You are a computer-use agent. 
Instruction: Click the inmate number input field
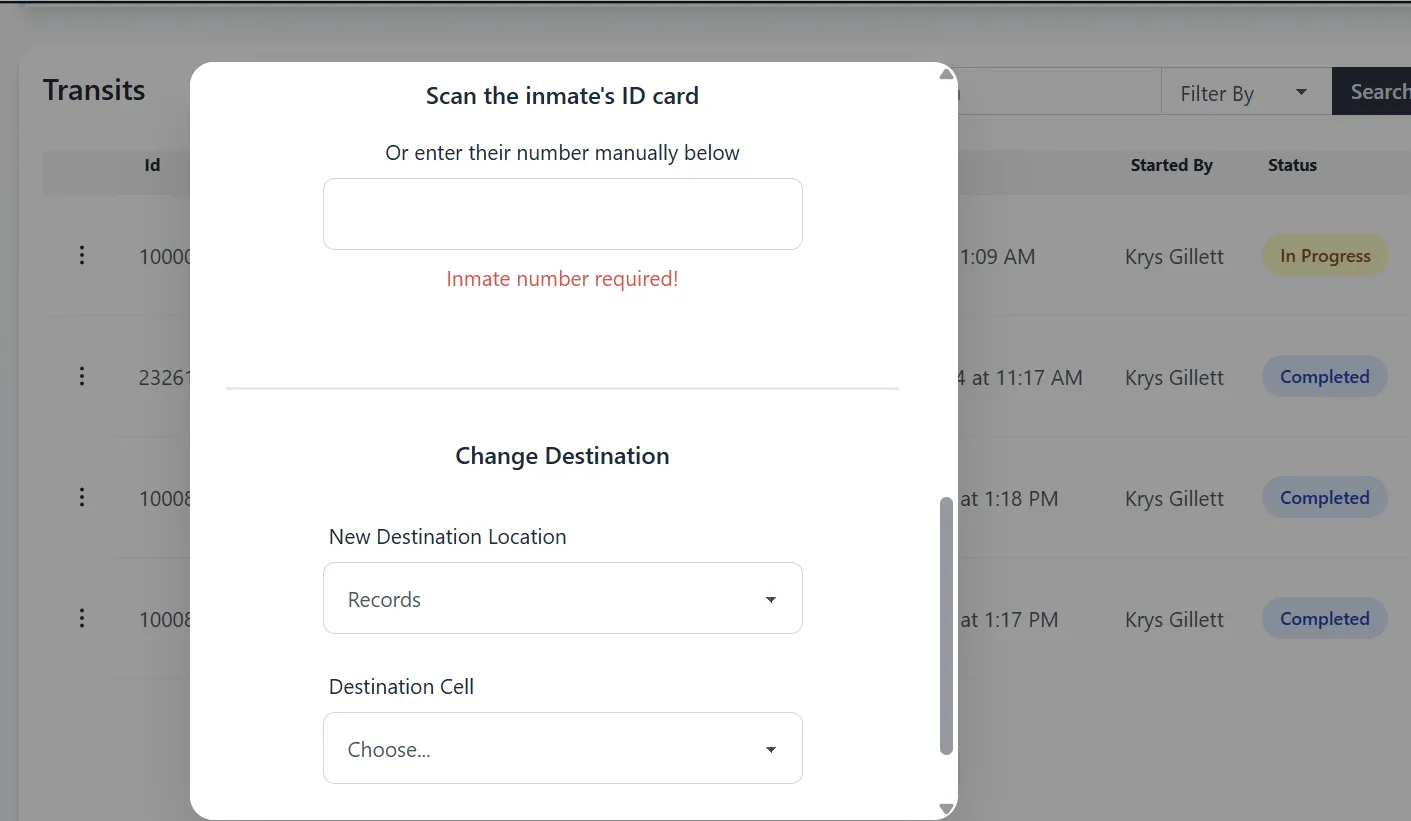click(563, 213)
